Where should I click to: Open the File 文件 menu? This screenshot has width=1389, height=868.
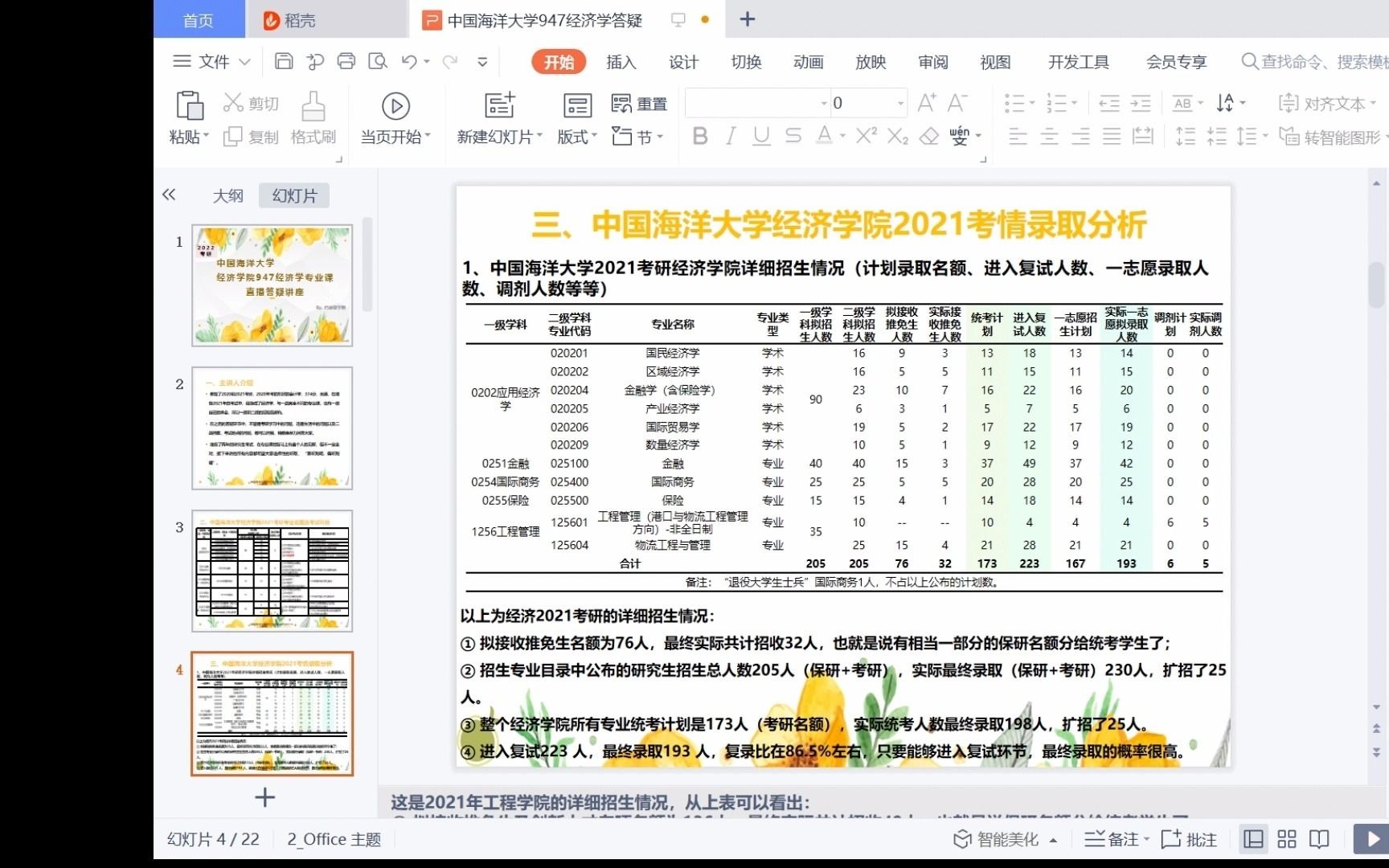point(212,61)
